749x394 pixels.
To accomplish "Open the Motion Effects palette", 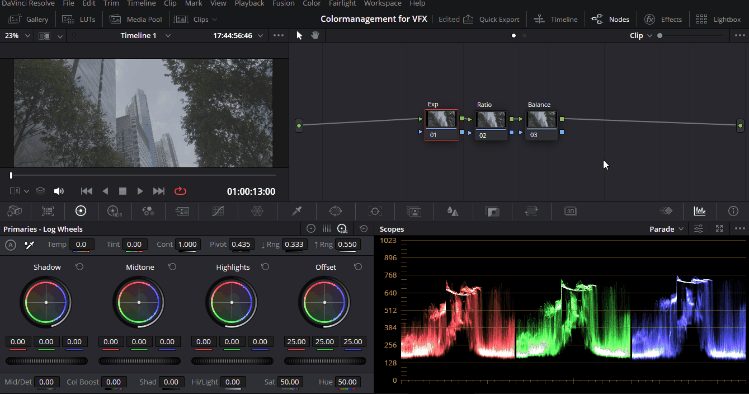I will (182, 211).
